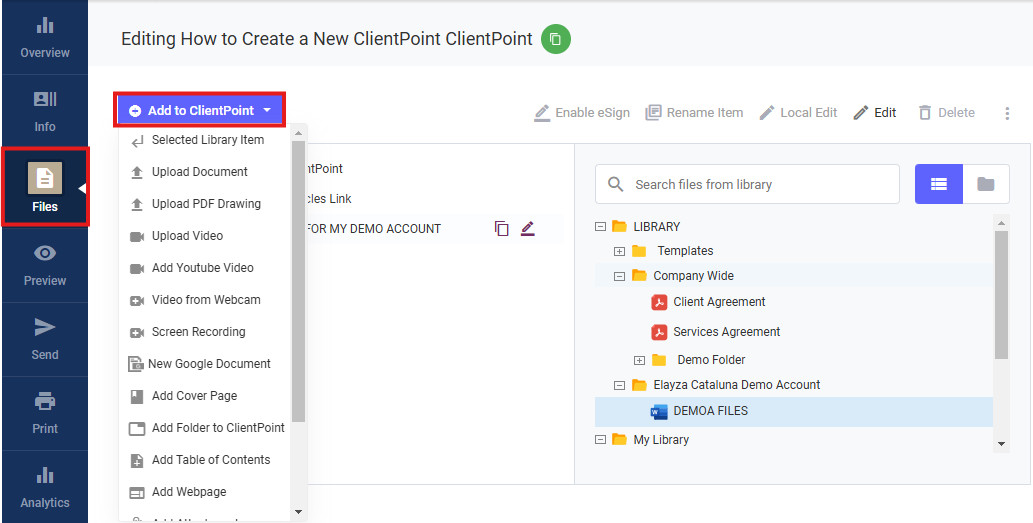
Task: Collapse Elayza Cataluna Demo Account folder
Action: tap(619, 385)
